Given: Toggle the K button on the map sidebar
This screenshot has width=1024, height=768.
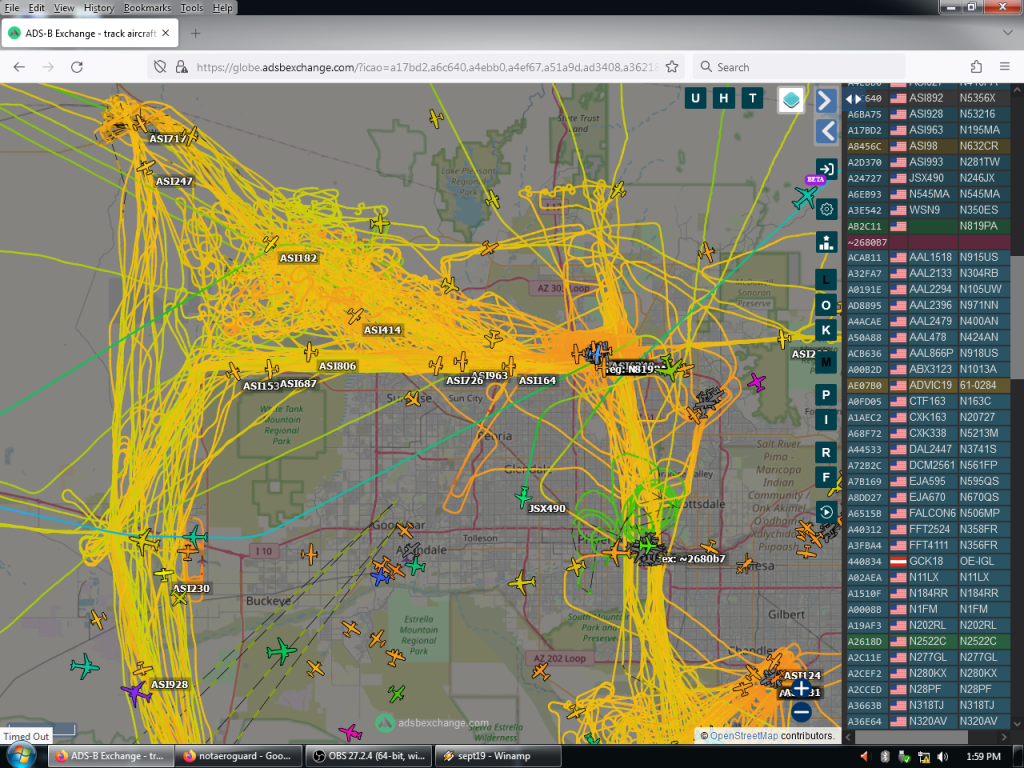Looking at the screenshot, I should click(826, 330).
